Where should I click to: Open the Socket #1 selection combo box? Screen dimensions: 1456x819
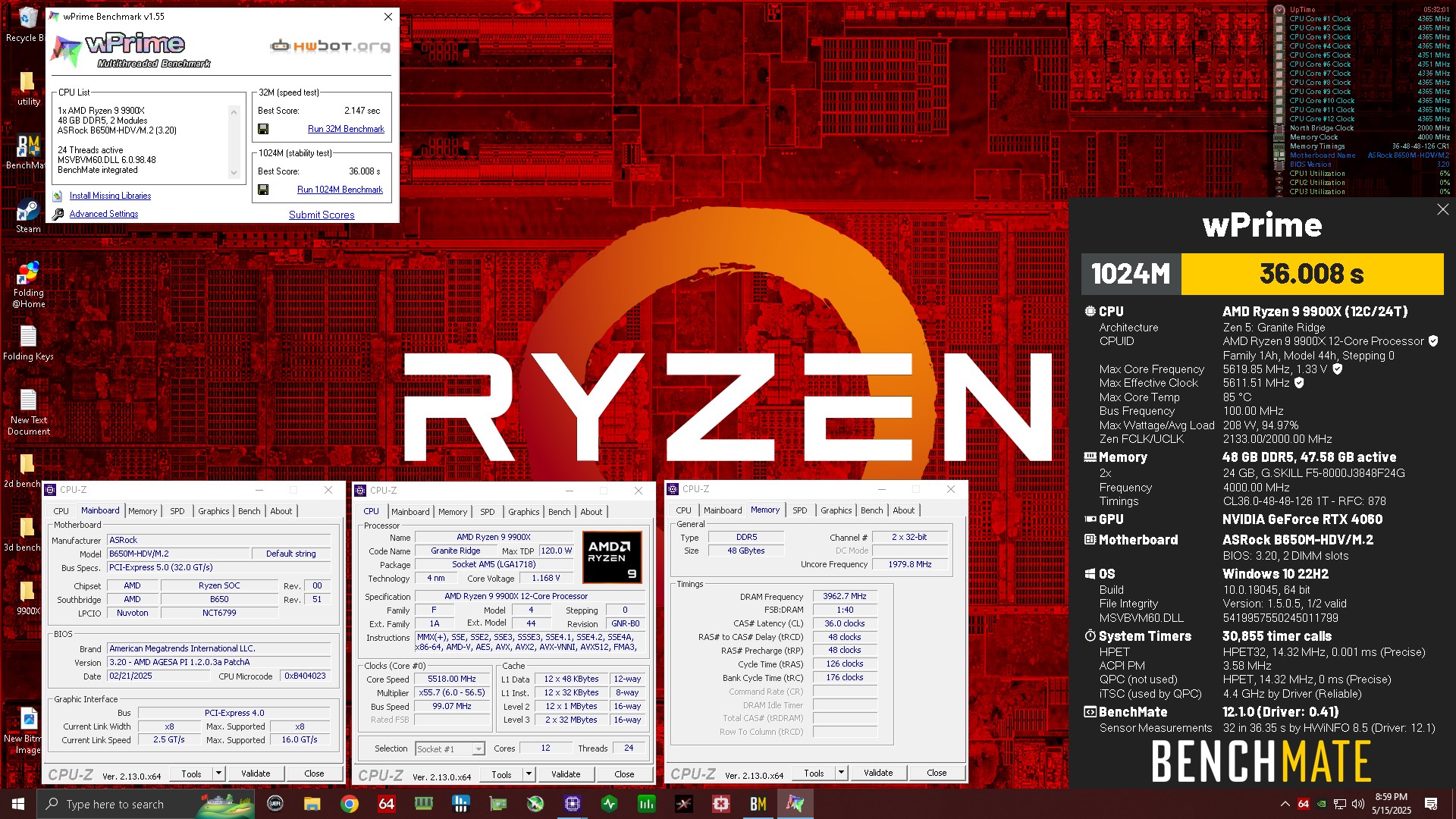[450, 748]
